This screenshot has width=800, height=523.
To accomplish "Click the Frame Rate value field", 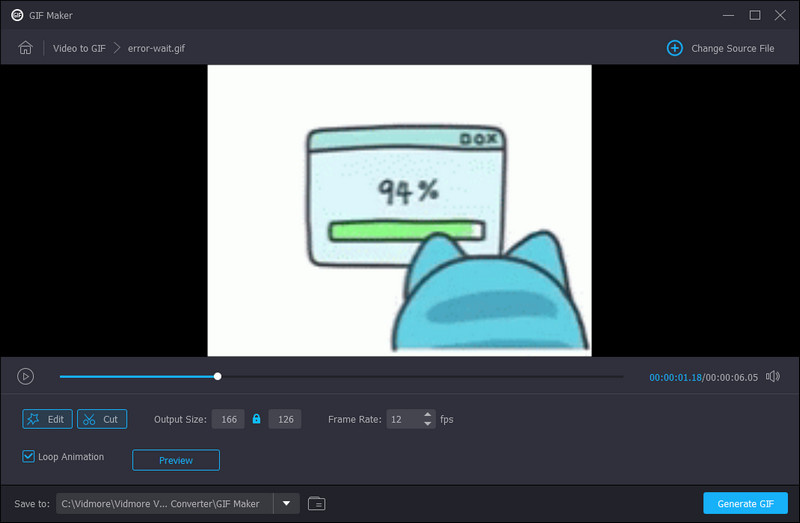I will [x=404, y=419].
